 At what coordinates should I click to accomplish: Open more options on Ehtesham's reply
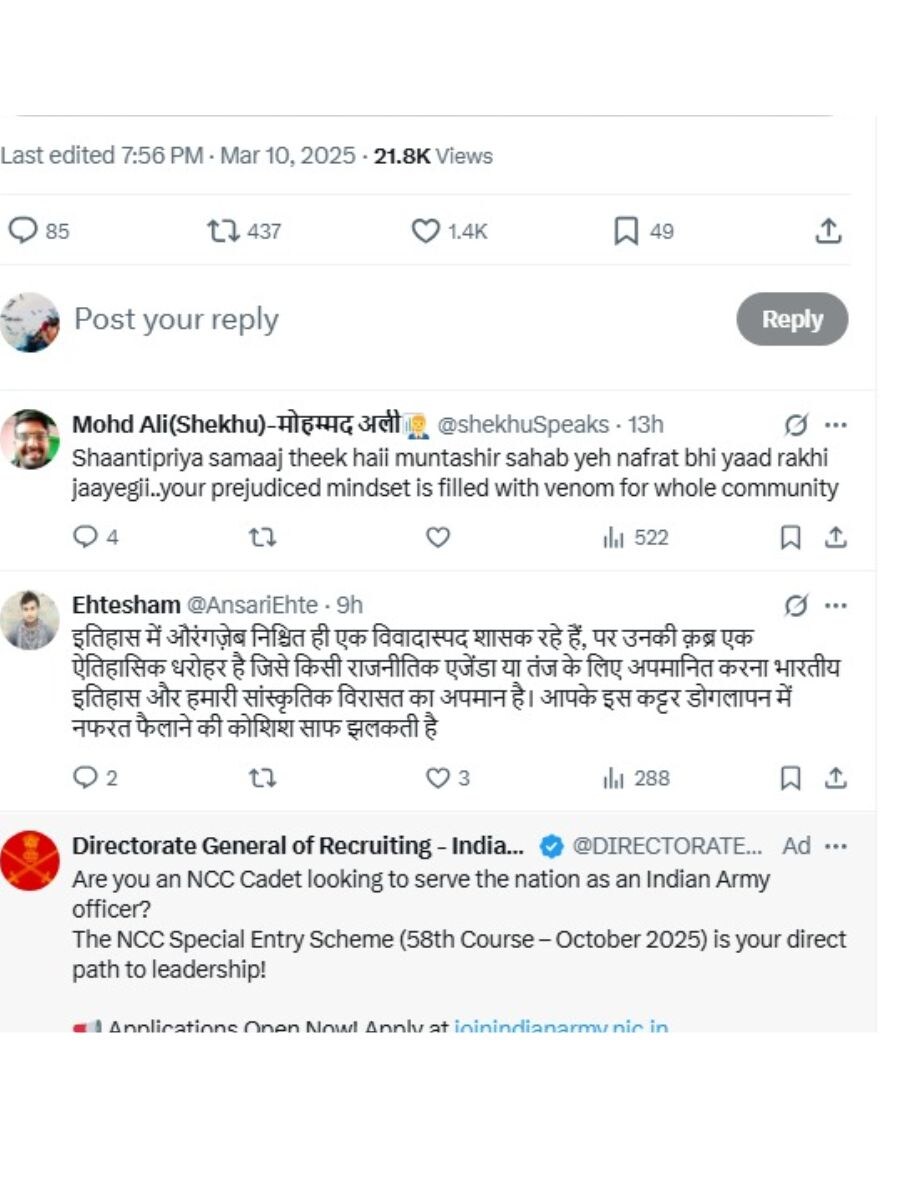[834, 604]
